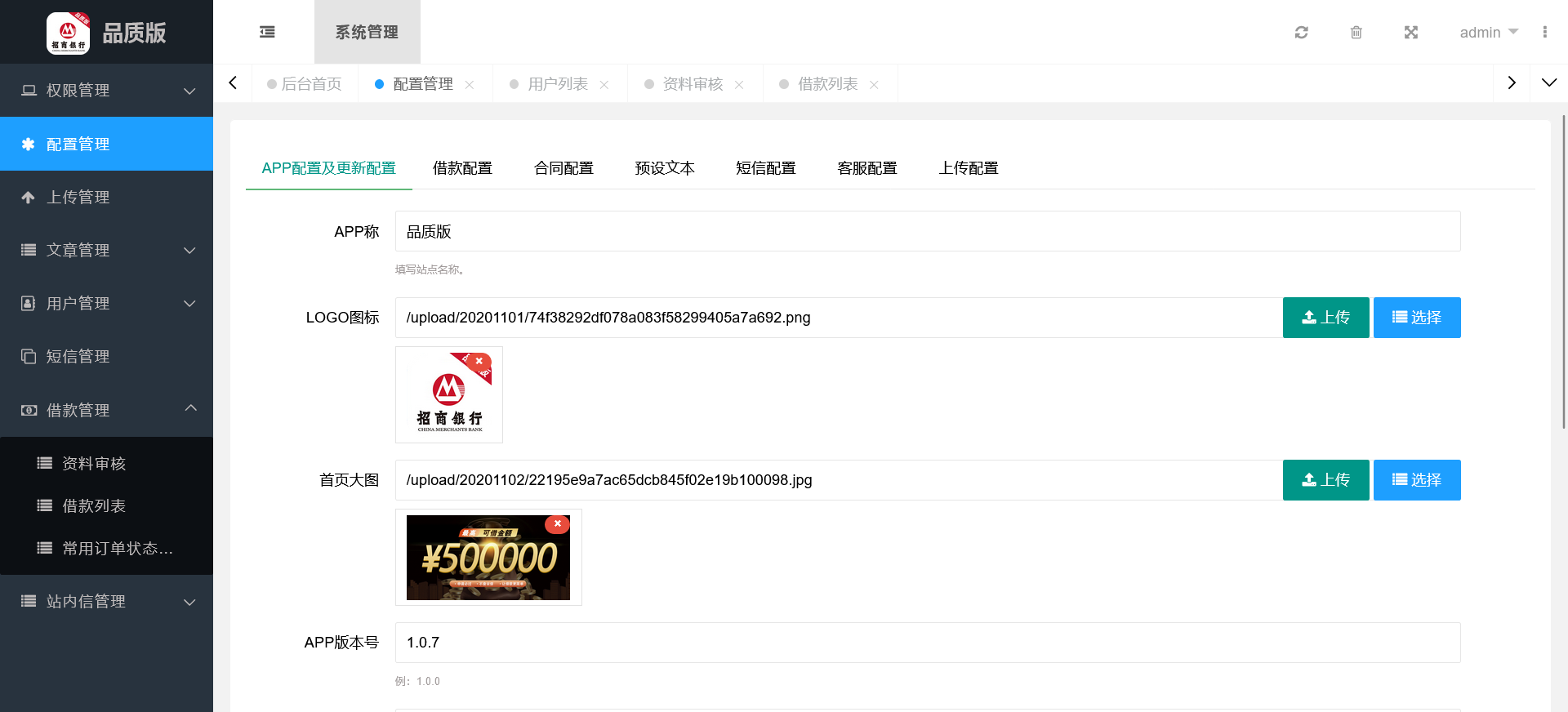Click the list icon beside 站内信管理
The image size is (1568, 712).
(x=29, y=601)
